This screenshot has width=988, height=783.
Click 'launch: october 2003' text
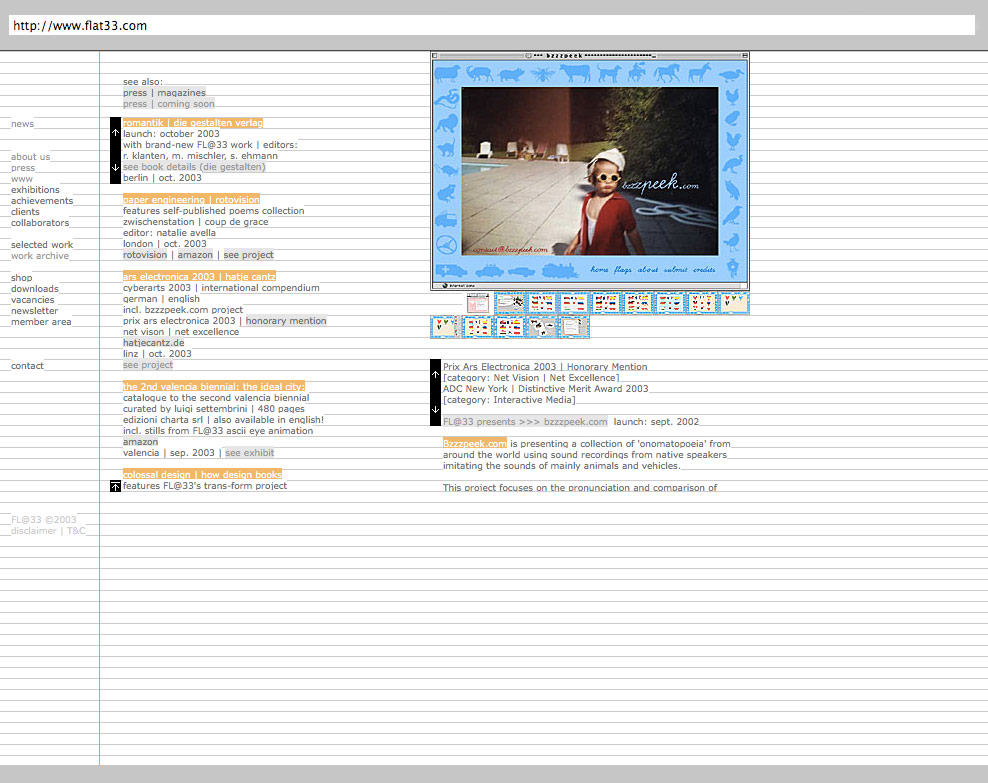tap(171, 134)
